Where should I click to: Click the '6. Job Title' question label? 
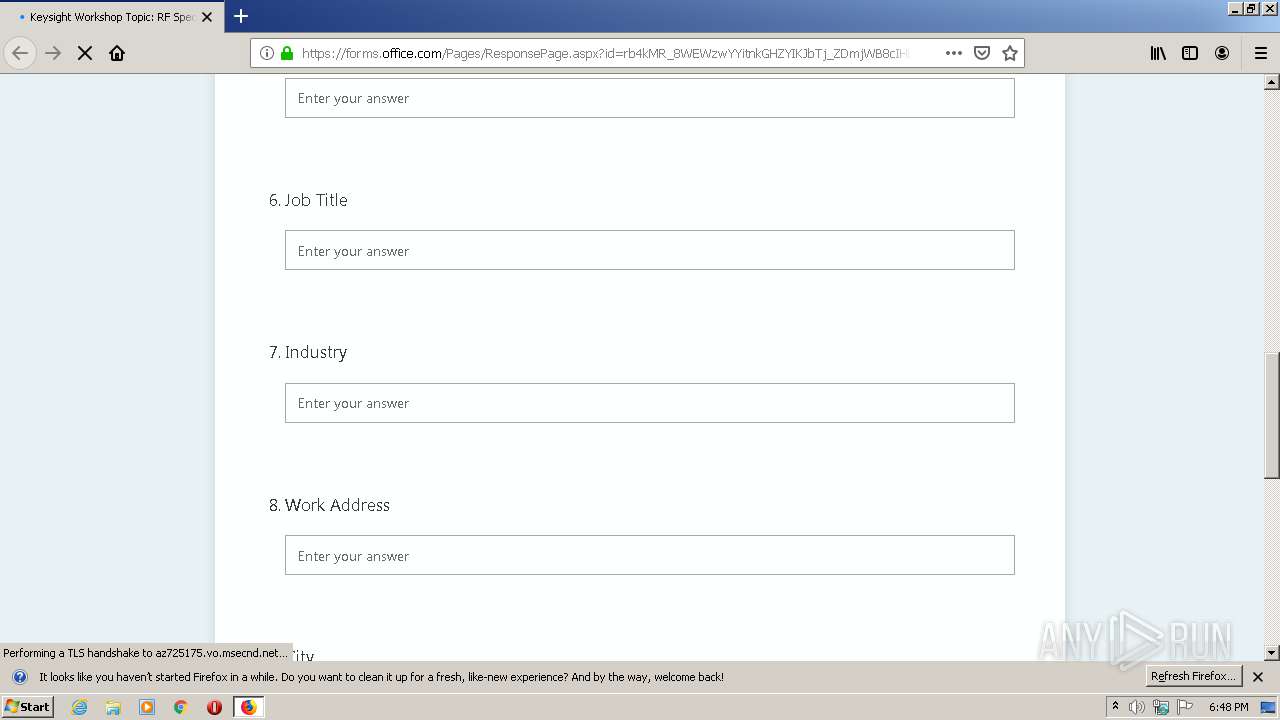[x=308, y=200]
